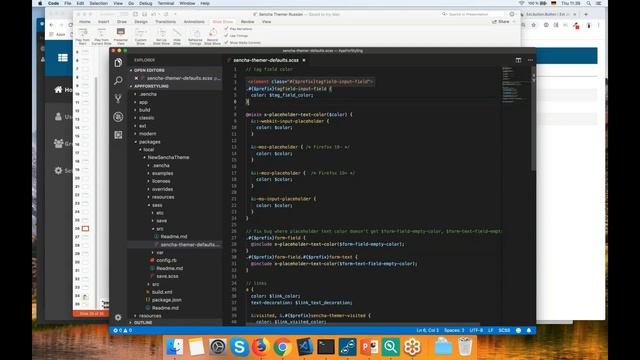640x360 pixels.
Task: Click Home icon in background app sidebar
Action: pyautogui.click(x=58, y=89)
